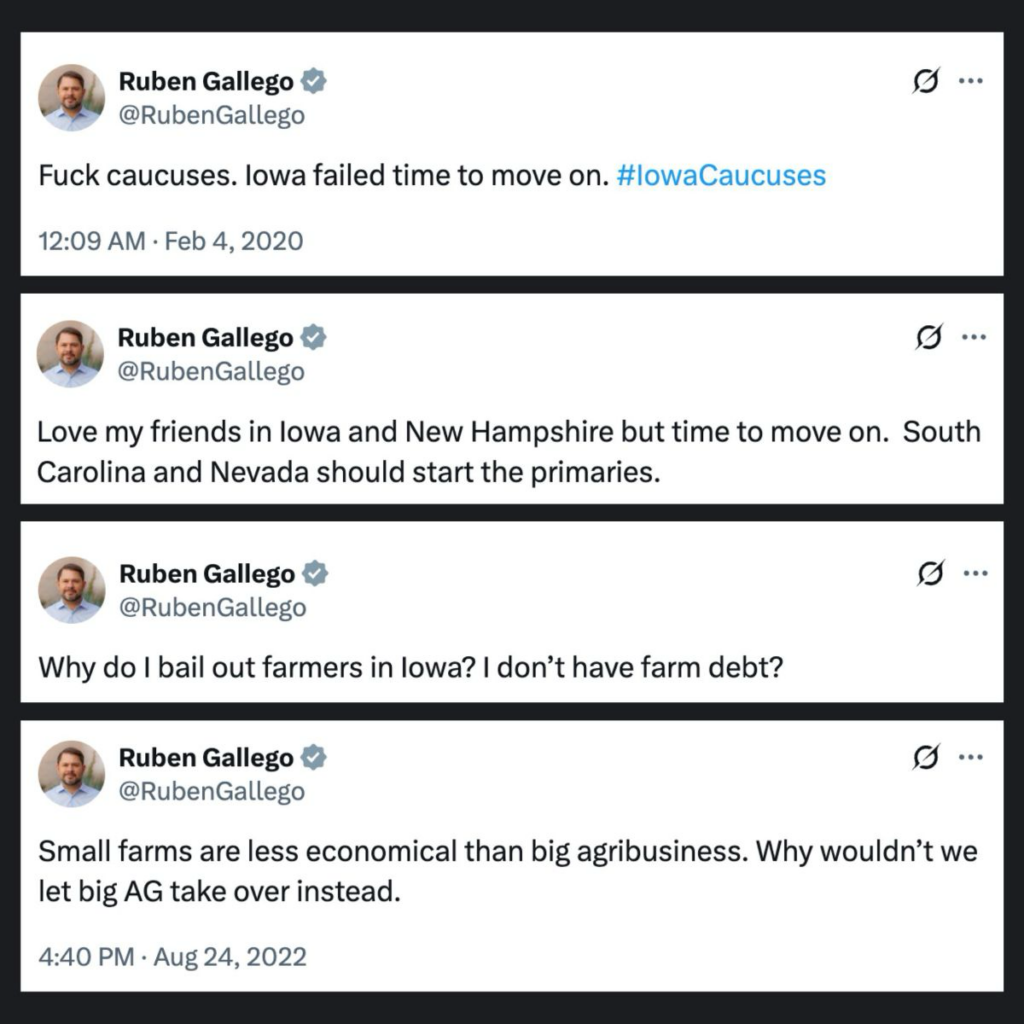This screenshot has height=1024, width=1024.
Task: Open the three-dot menu on the farm debt tweet
Action: pyautogui.click(x=974, y=574)
